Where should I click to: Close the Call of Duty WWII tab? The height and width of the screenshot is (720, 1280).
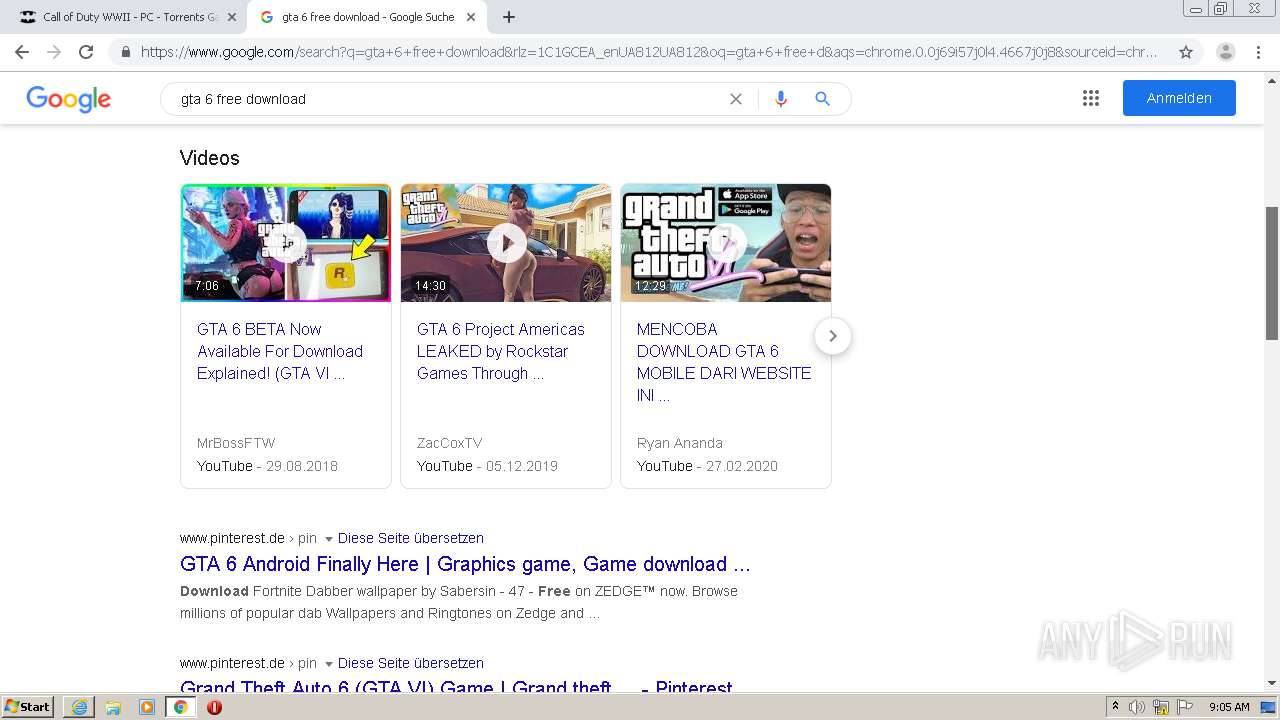click(232, 17)
